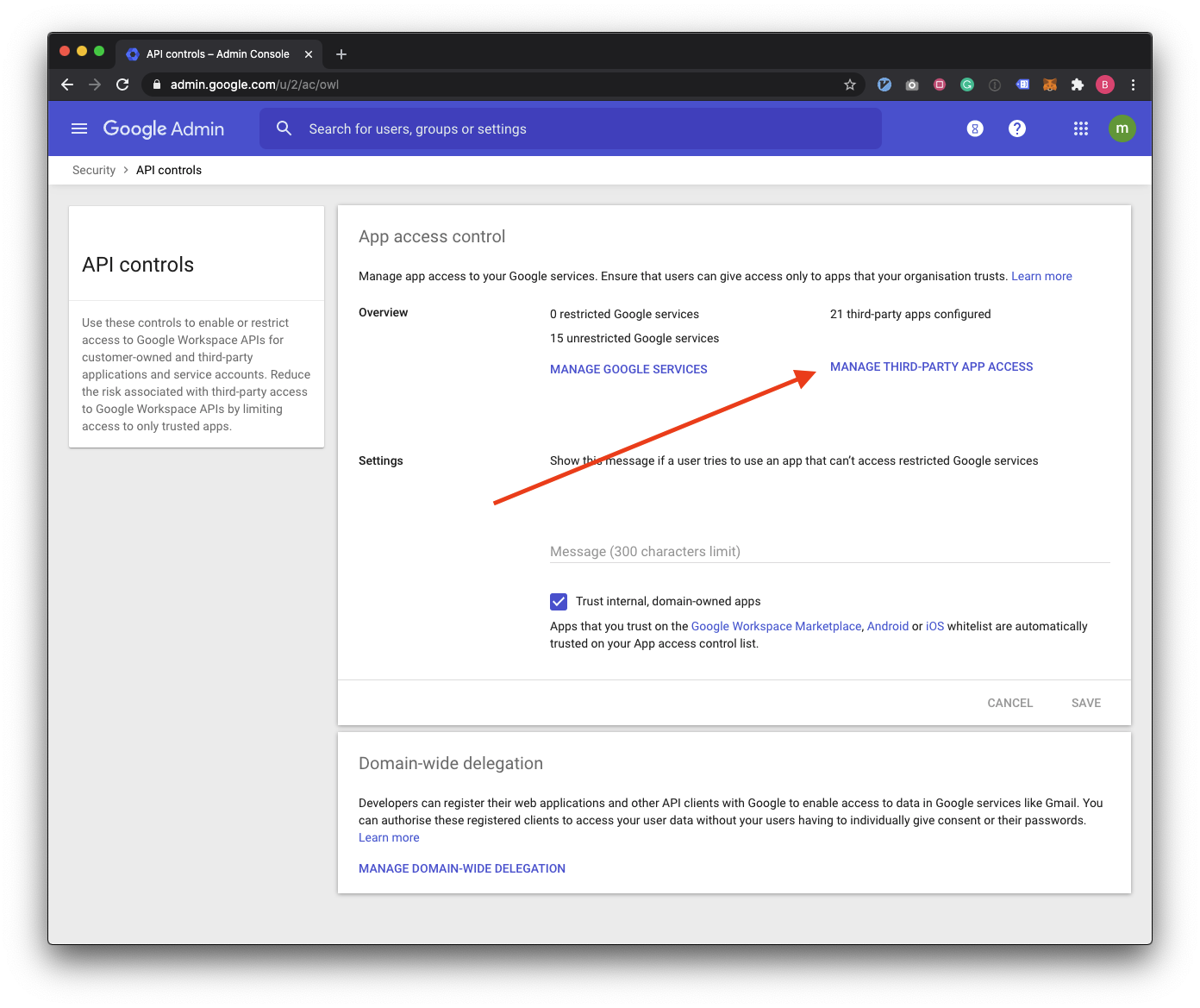Open a new browser tab
The height and width of the screenshot is (1008, 1200).
341,54
